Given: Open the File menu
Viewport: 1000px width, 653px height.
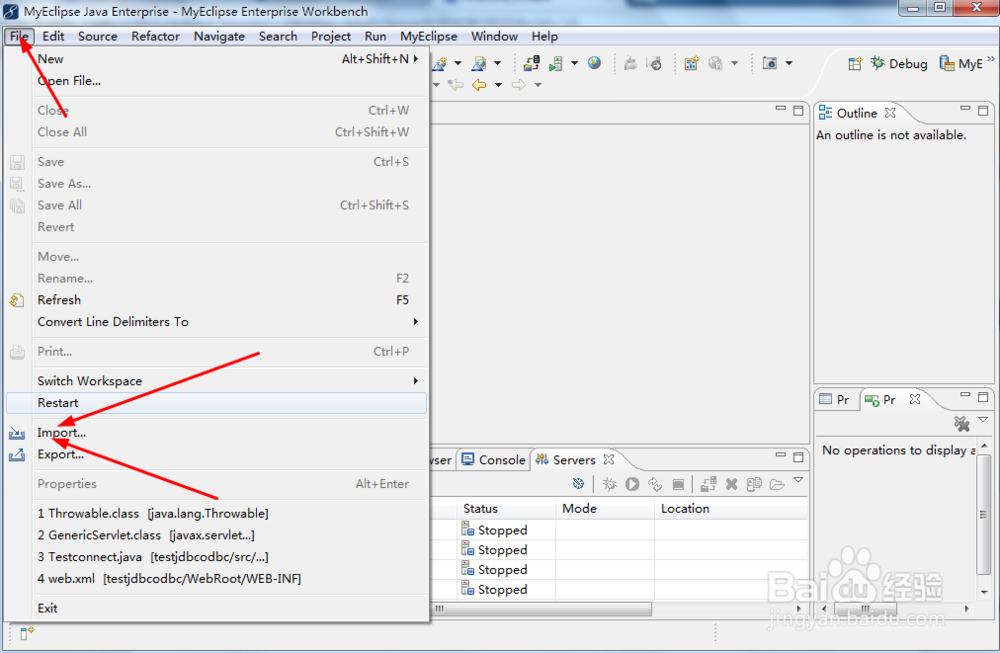Looking at the screenshot, I should [x=18, y=36].
